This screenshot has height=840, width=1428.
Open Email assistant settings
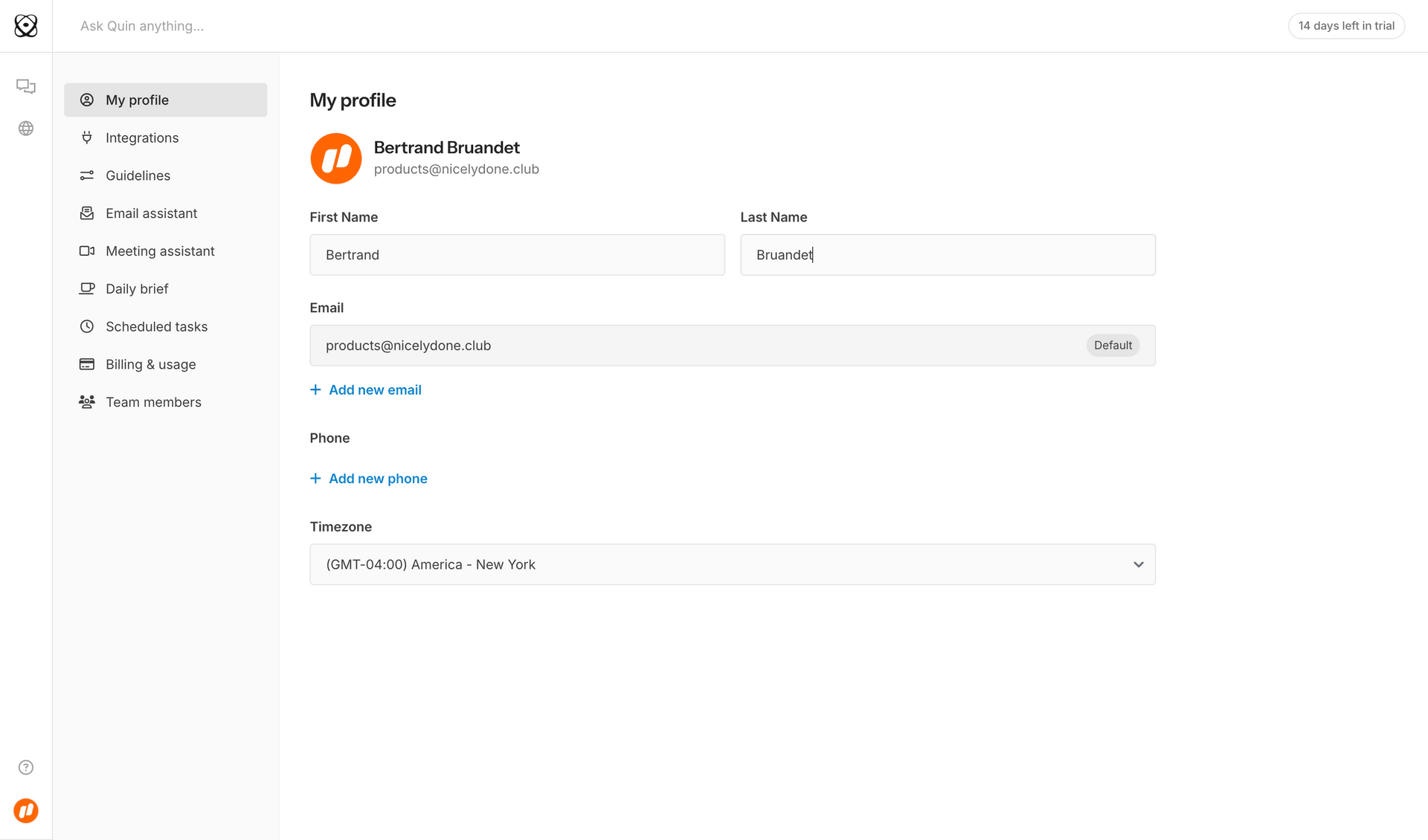[151, 213]
